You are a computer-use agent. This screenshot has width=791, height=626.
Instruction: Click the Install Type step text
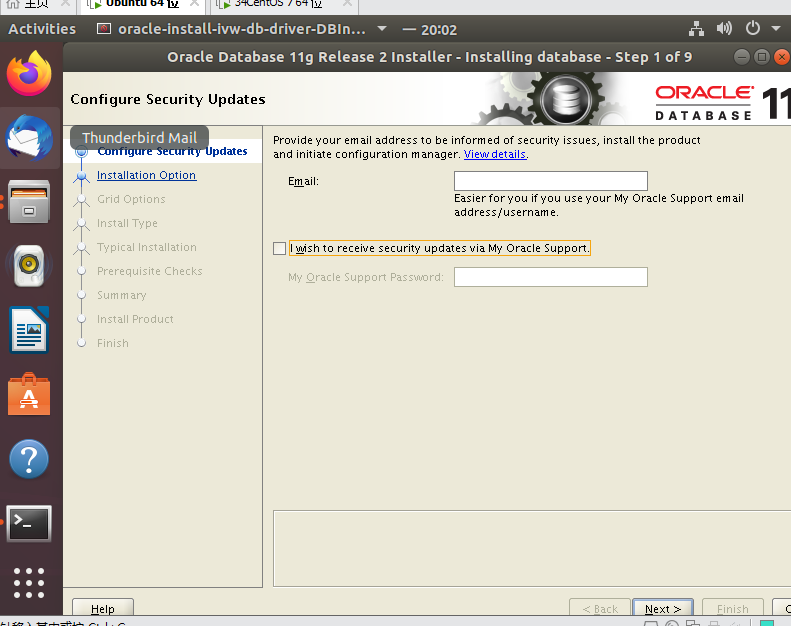(x=127, y=223)
